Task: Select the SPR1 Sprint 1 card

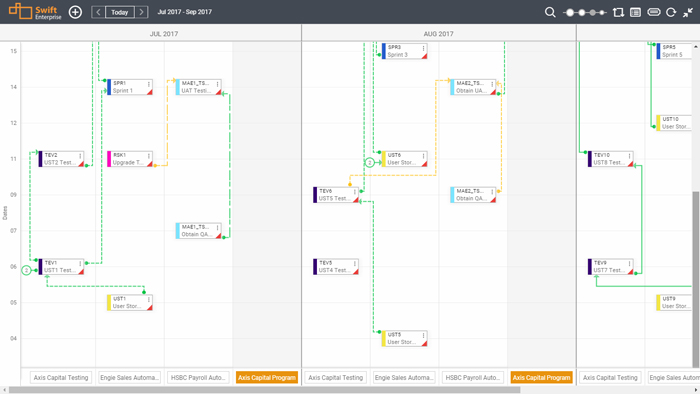Action: click(130, 87)
